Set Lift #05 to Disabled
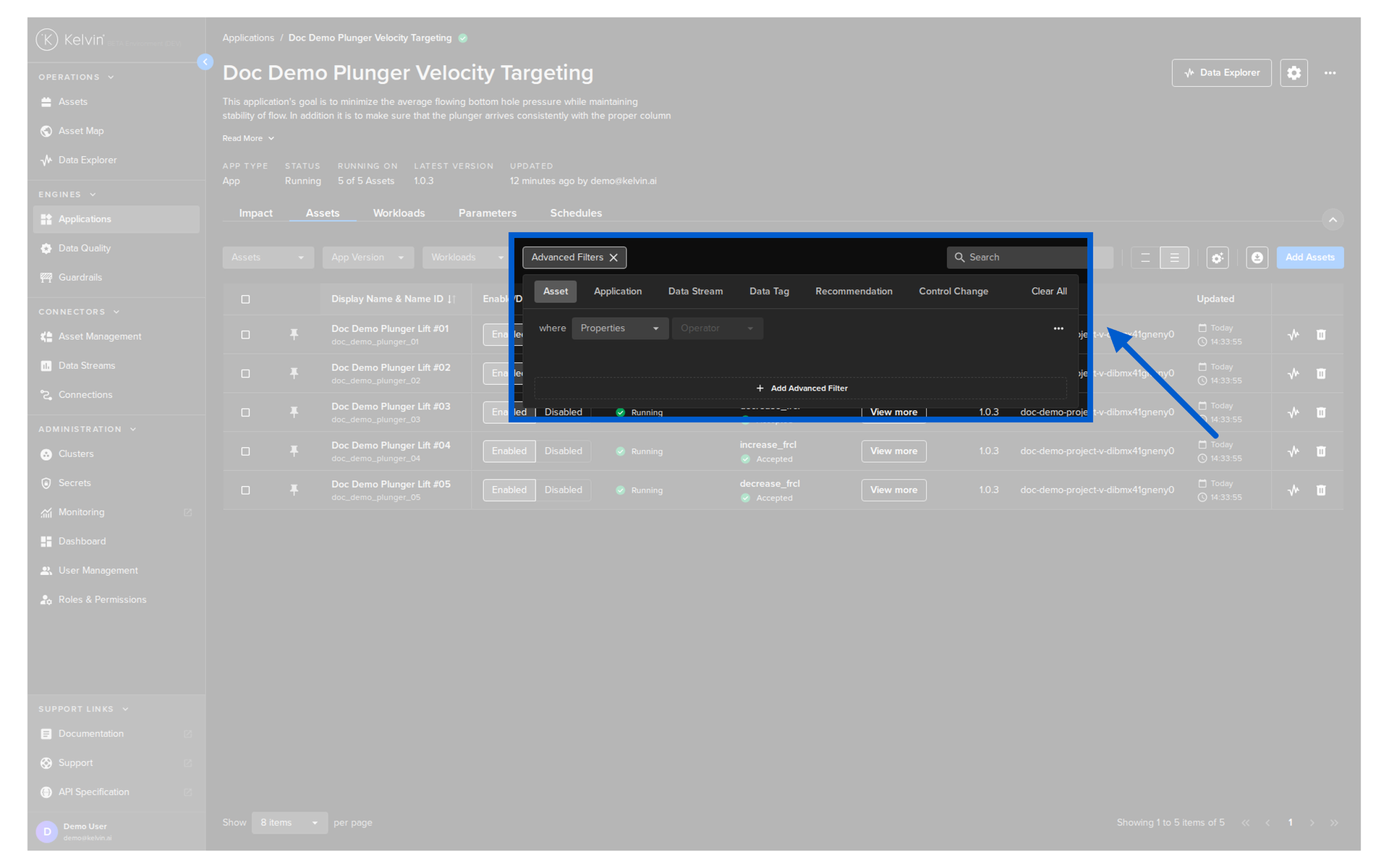 (x=563, y=490)
